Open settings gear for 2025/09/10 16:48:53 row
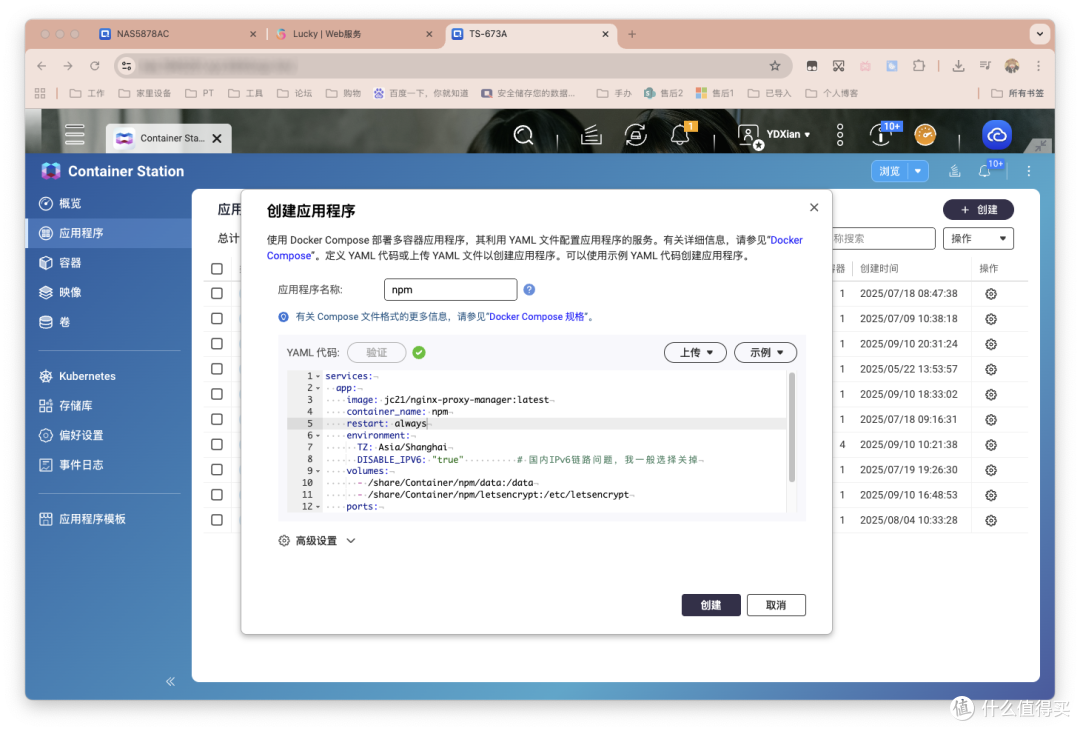 (990, 495)
